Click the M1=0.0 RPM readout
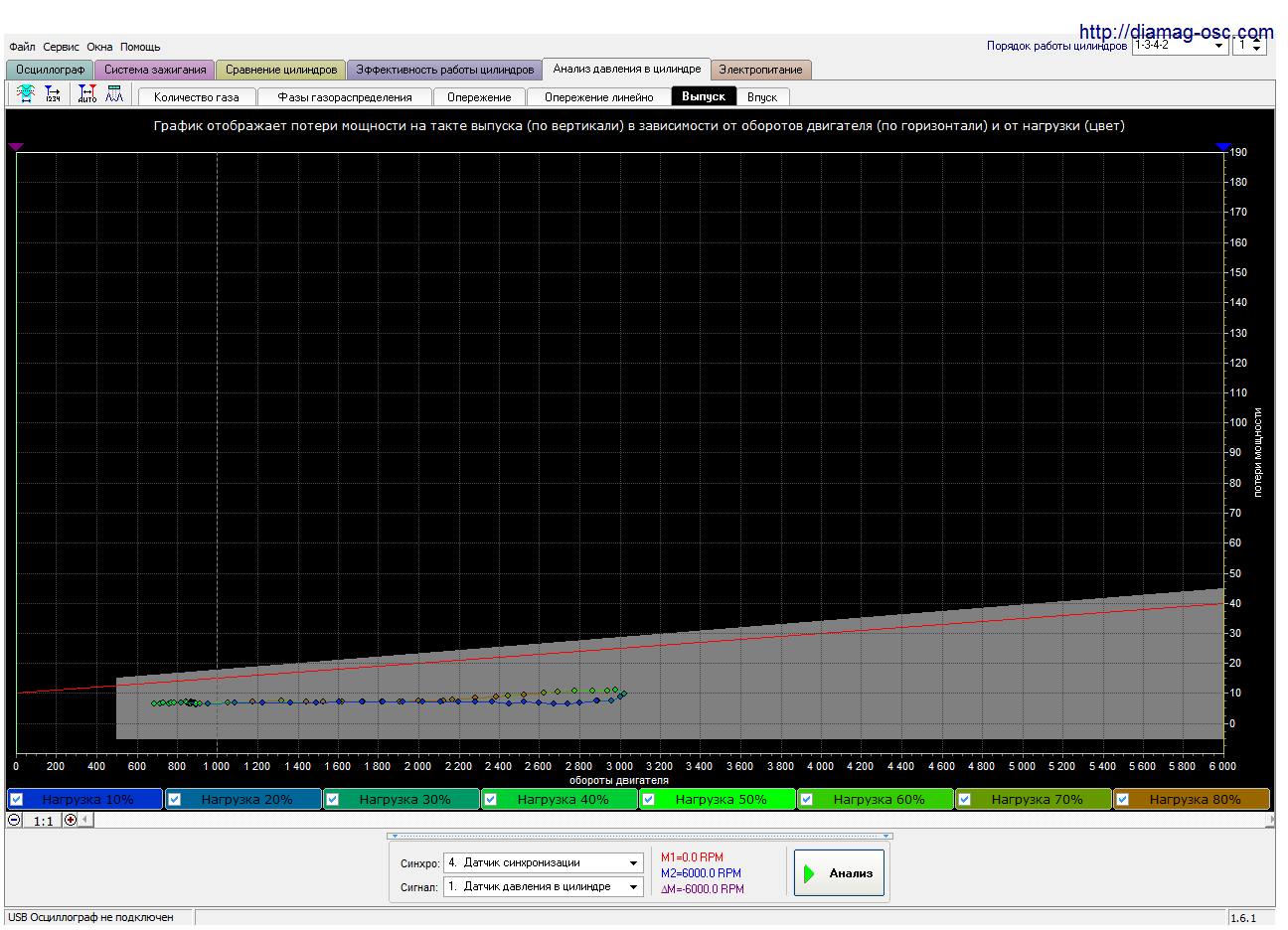The width and height of the screenshot is (1288, 930). pos(692,857)
